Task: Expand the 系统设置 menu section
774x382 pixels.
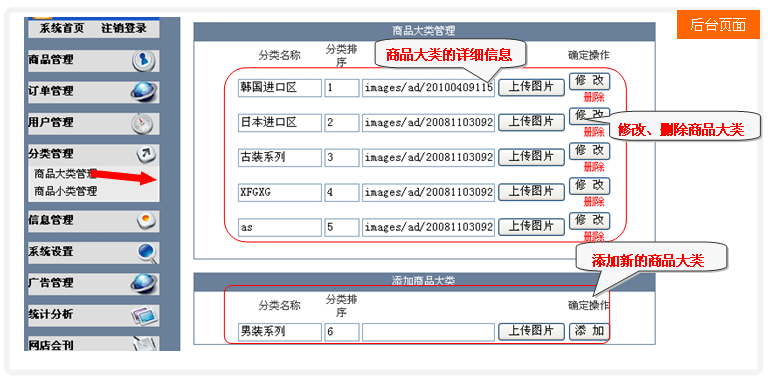Action: (x=93, y=252)
